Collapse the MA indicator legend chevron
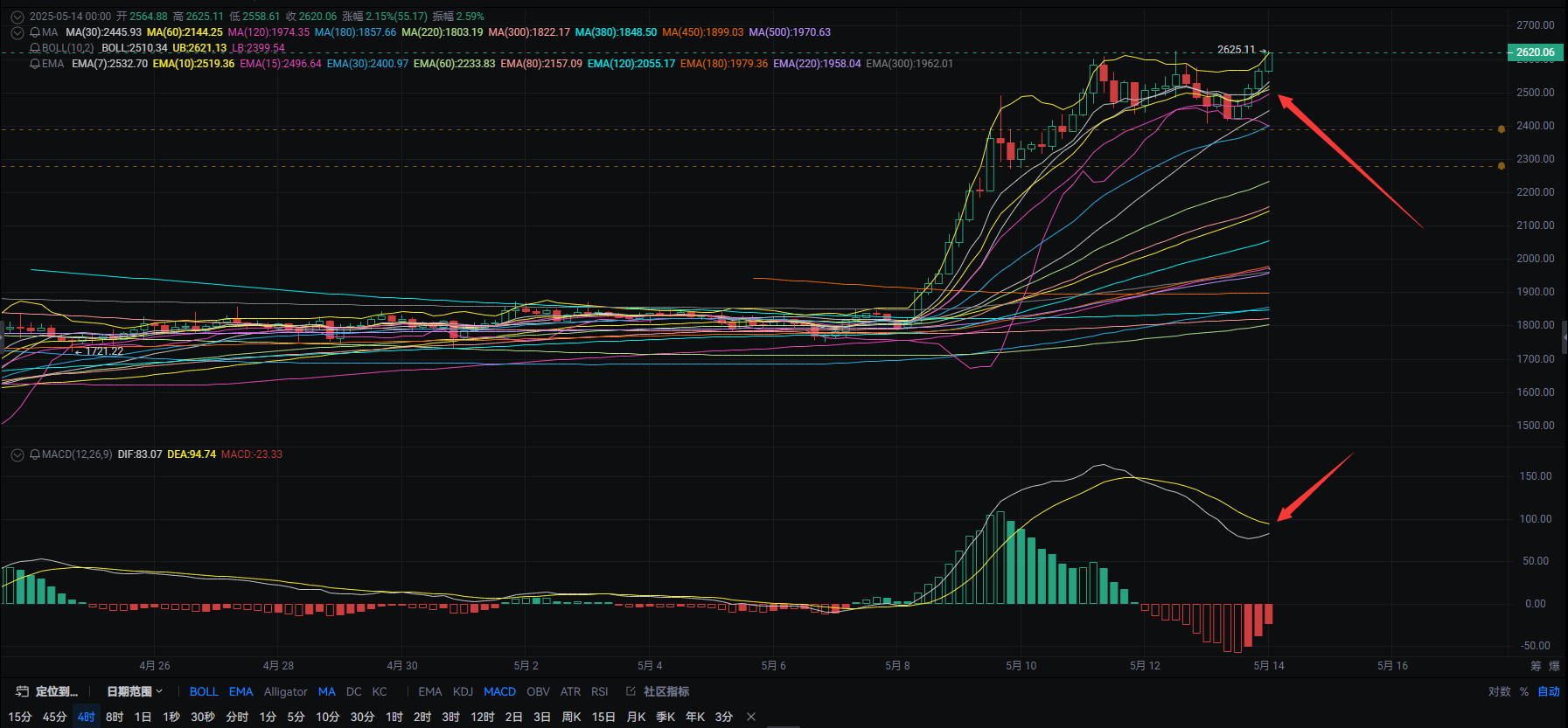 [17, 32]
